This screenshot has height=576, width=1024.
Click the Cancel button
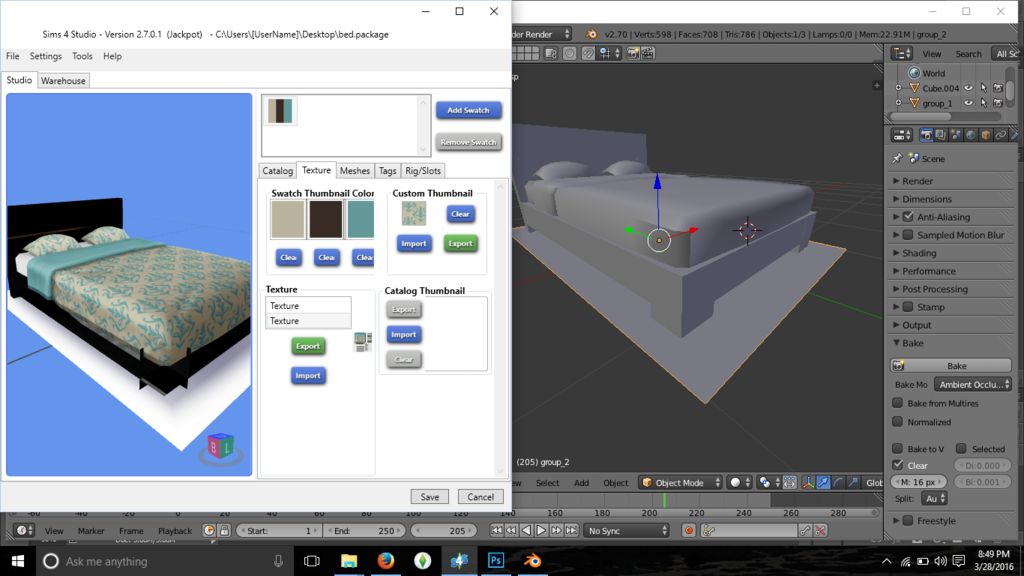[481, 497]
